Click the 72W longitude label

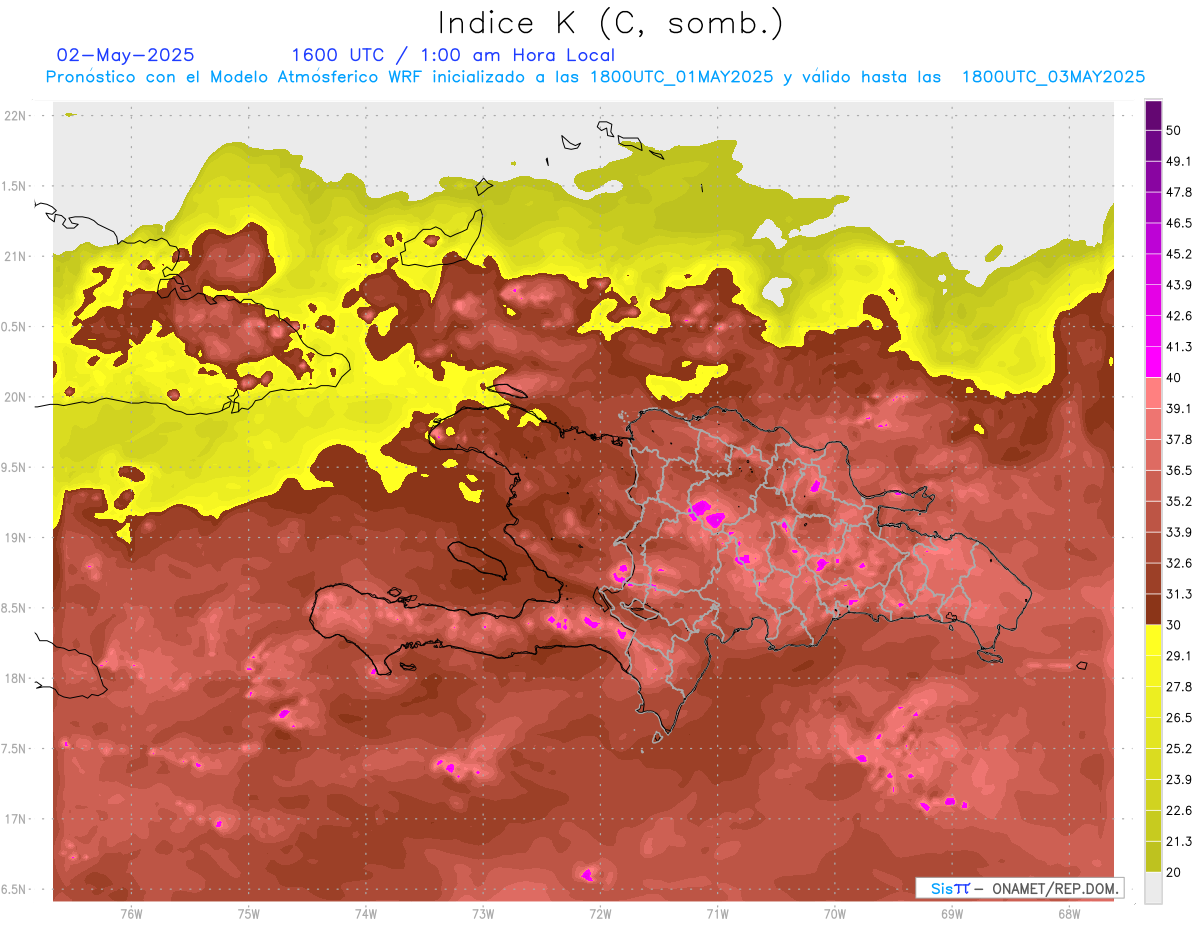click(600, 914)
